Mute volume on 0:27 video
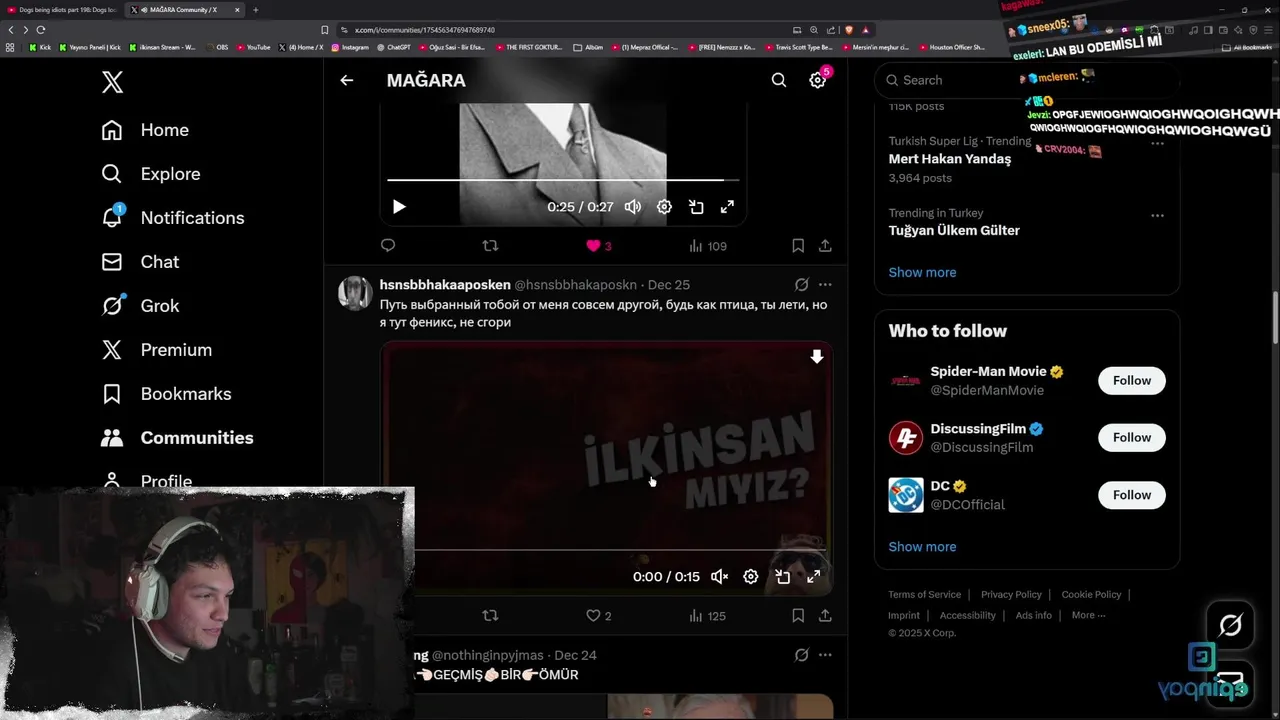Screen dimensions: 1280x720 [633, 207]
